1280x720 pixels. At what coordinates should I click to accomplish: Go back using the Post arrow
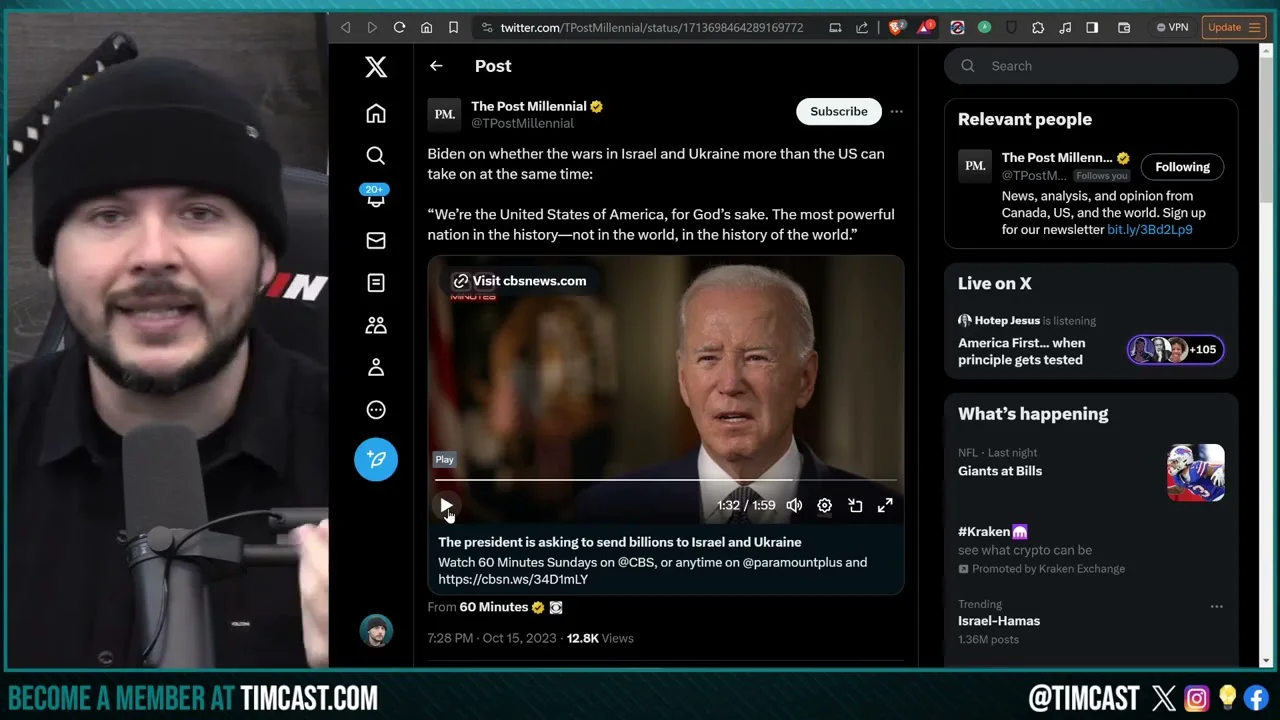[436, 66]
